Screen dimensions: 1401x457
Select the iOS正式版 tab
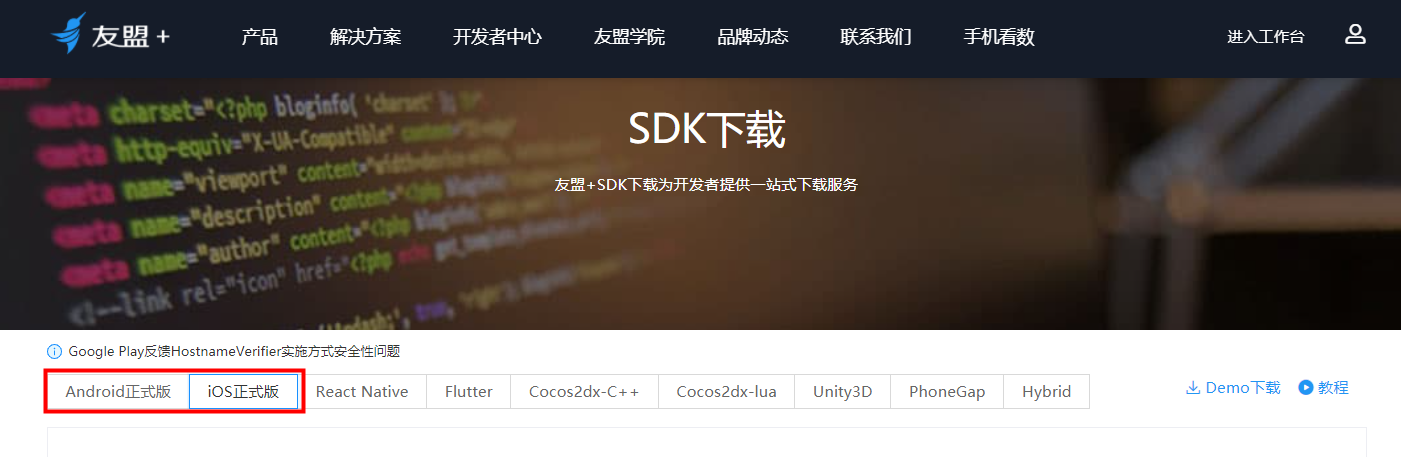243,391
